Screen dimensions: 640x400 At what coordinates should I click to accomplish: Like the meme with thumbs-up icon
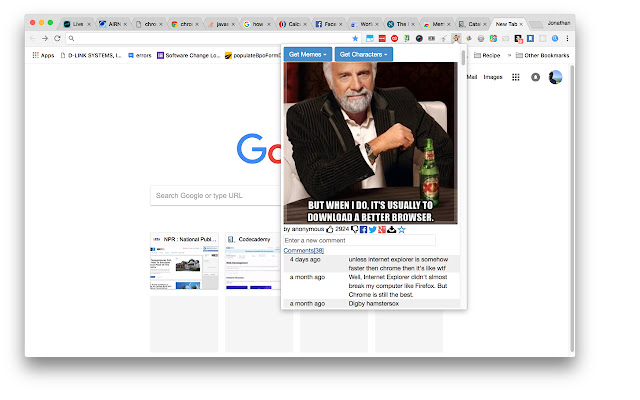[x=330, y=229]
